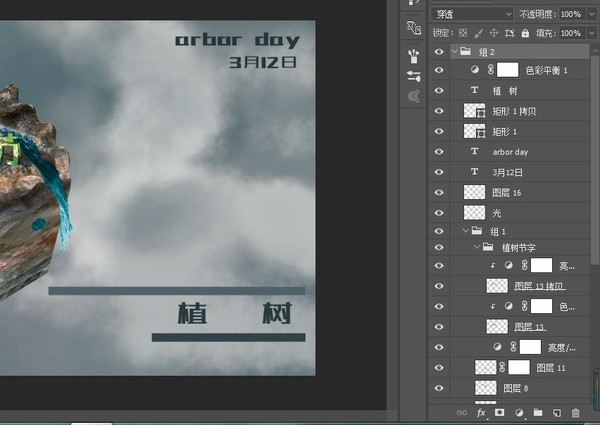The image size is (600, 425).
Task: Click the greyed Clone Source panel icon
Action: pyautogui.click(x=414, y=96)
